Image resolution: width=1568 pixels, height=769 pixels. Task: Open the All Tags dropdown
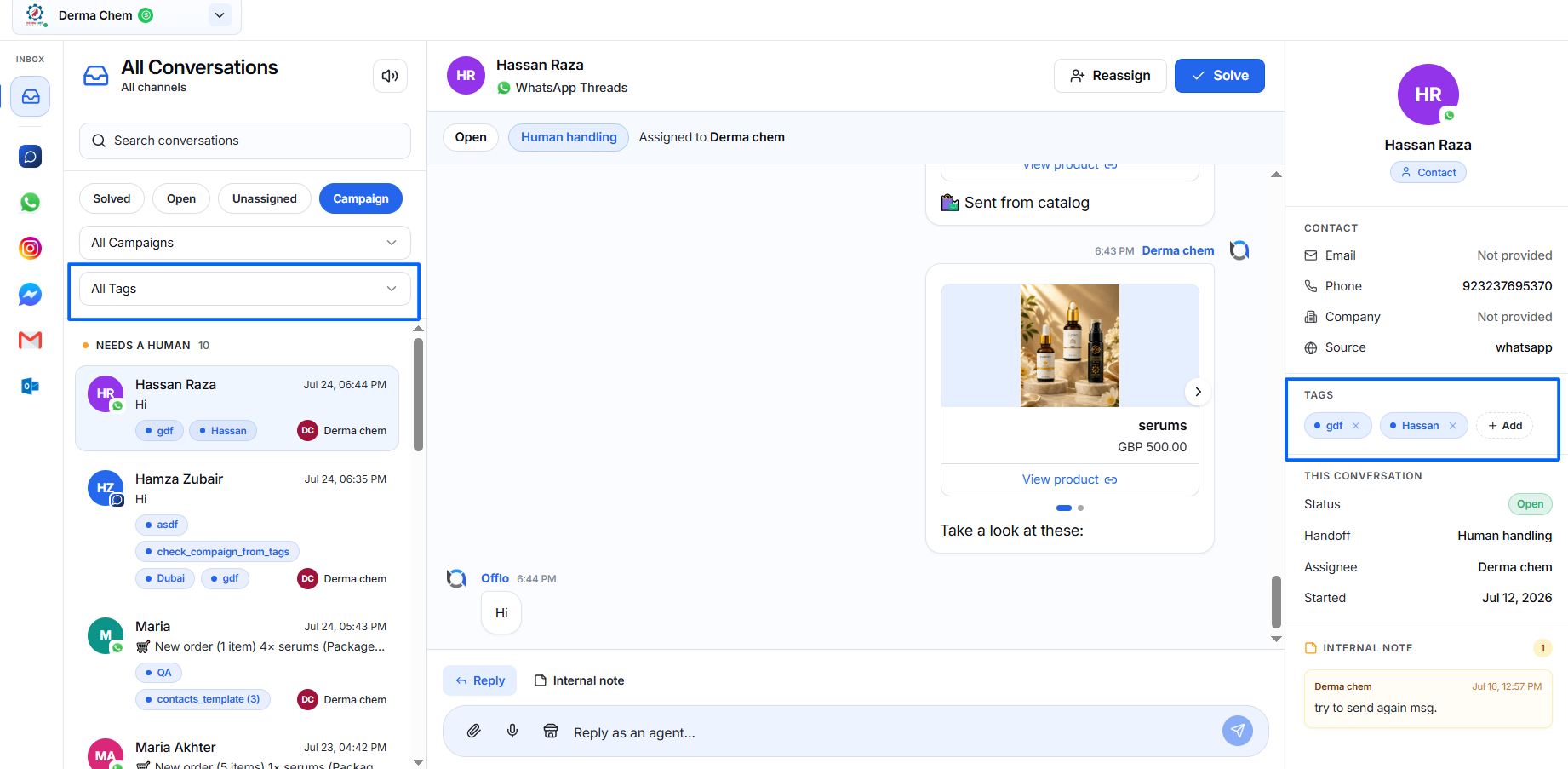coord(245,289)
